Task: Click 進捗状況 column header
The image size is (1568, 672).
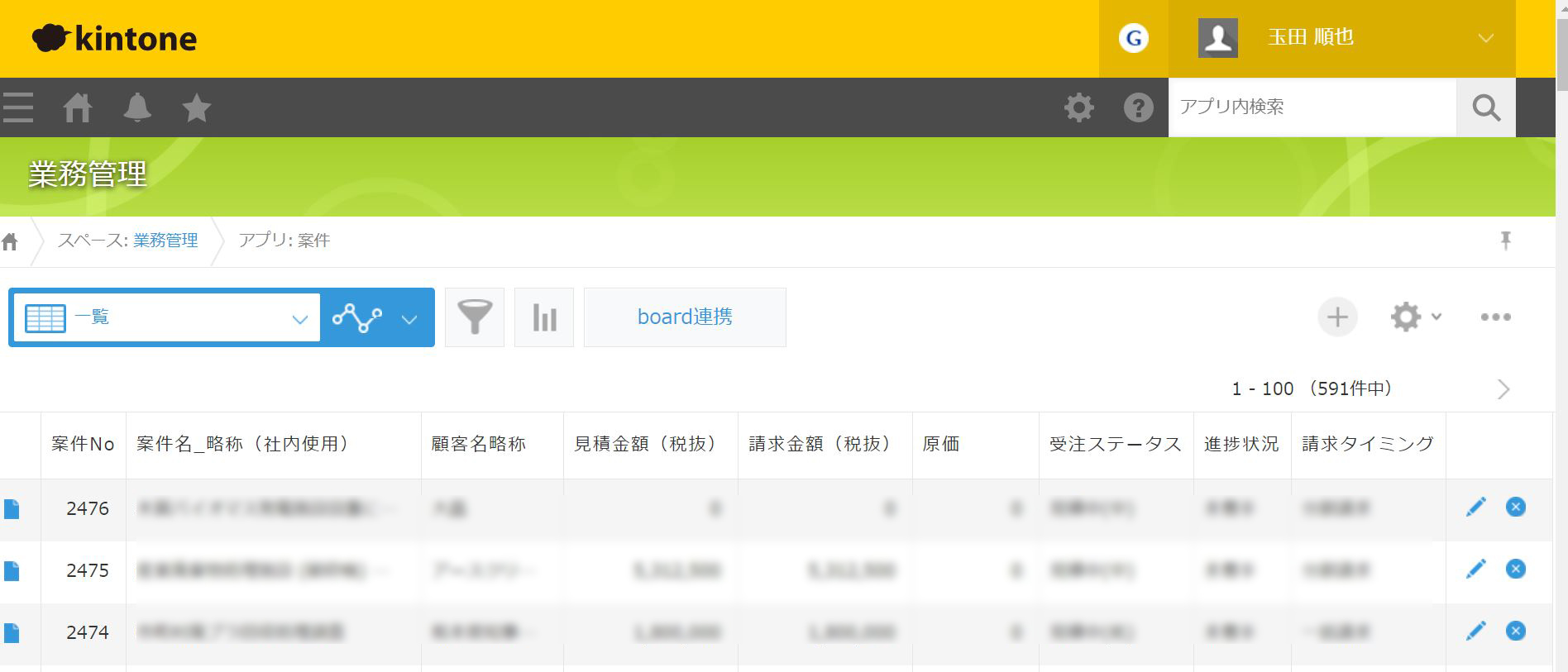Action: coord(1241,444)
